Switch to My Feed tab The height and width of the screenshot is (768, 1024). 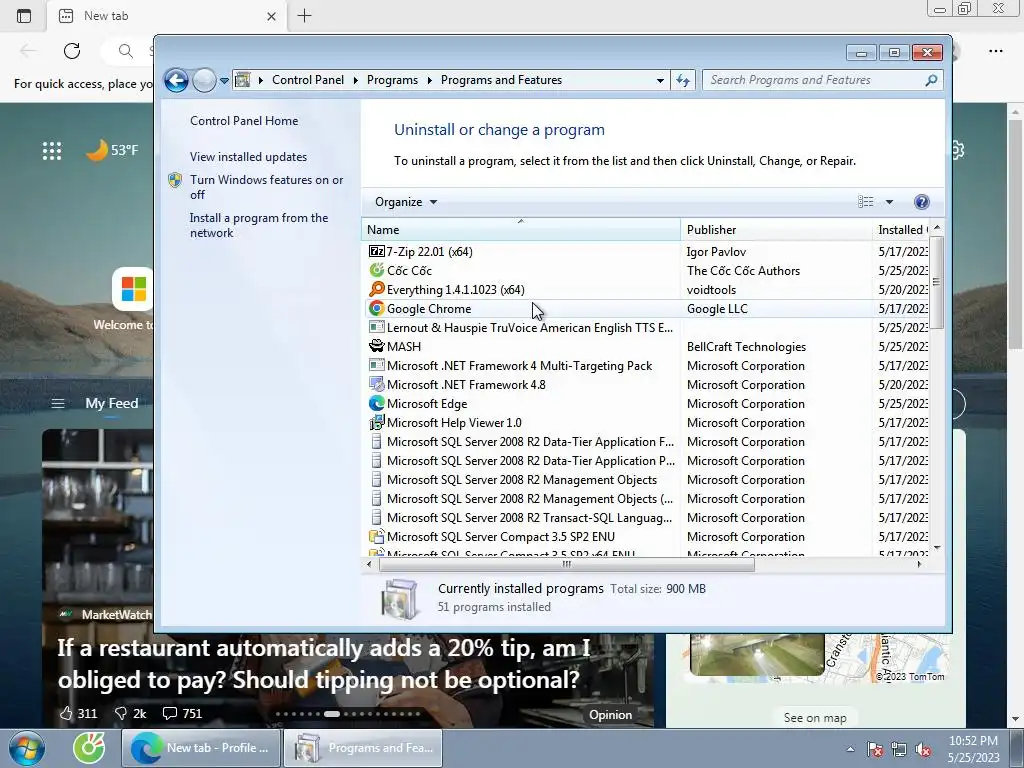coord(112,403)
